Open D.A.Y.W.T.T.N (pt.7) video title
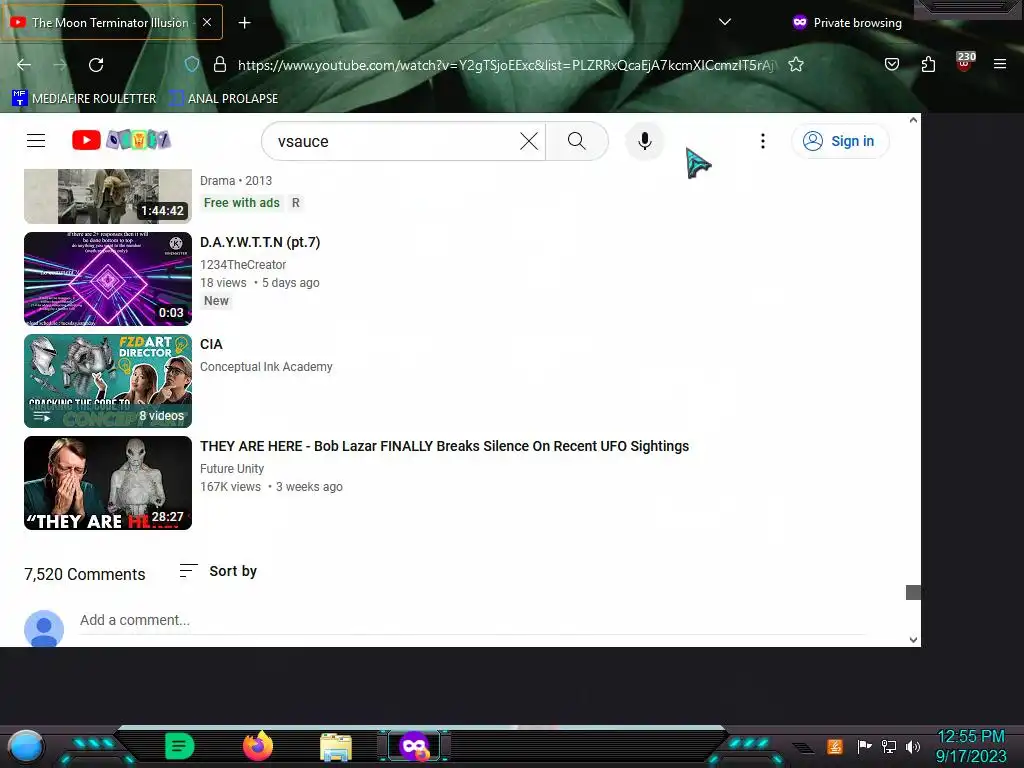This screenshot has width=1024, height=768. click(x=260, y=242)
